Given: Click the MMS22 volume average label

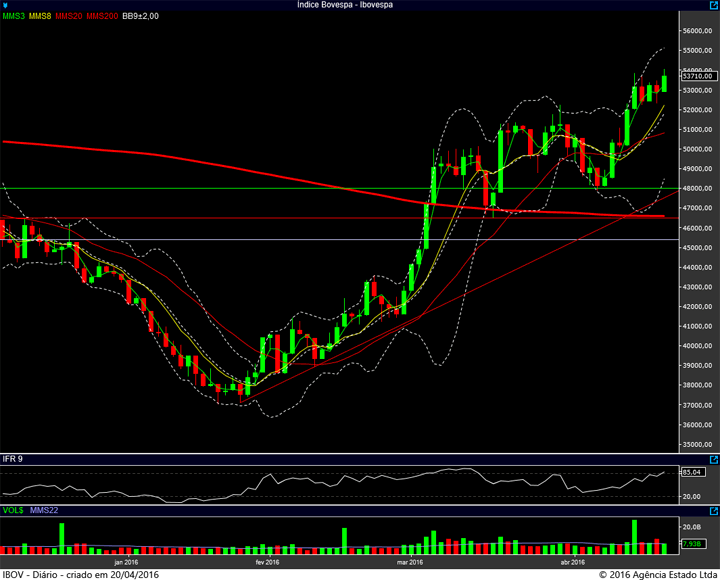Looking at the screenshot, I should [44, 510].
